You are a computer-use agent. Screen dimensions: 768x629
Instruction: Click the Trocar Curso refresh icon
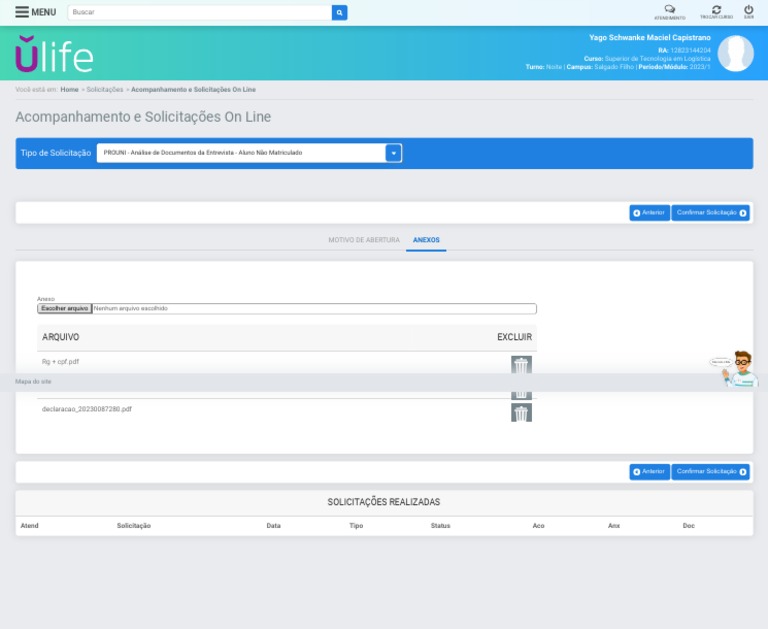click(716, 11)
